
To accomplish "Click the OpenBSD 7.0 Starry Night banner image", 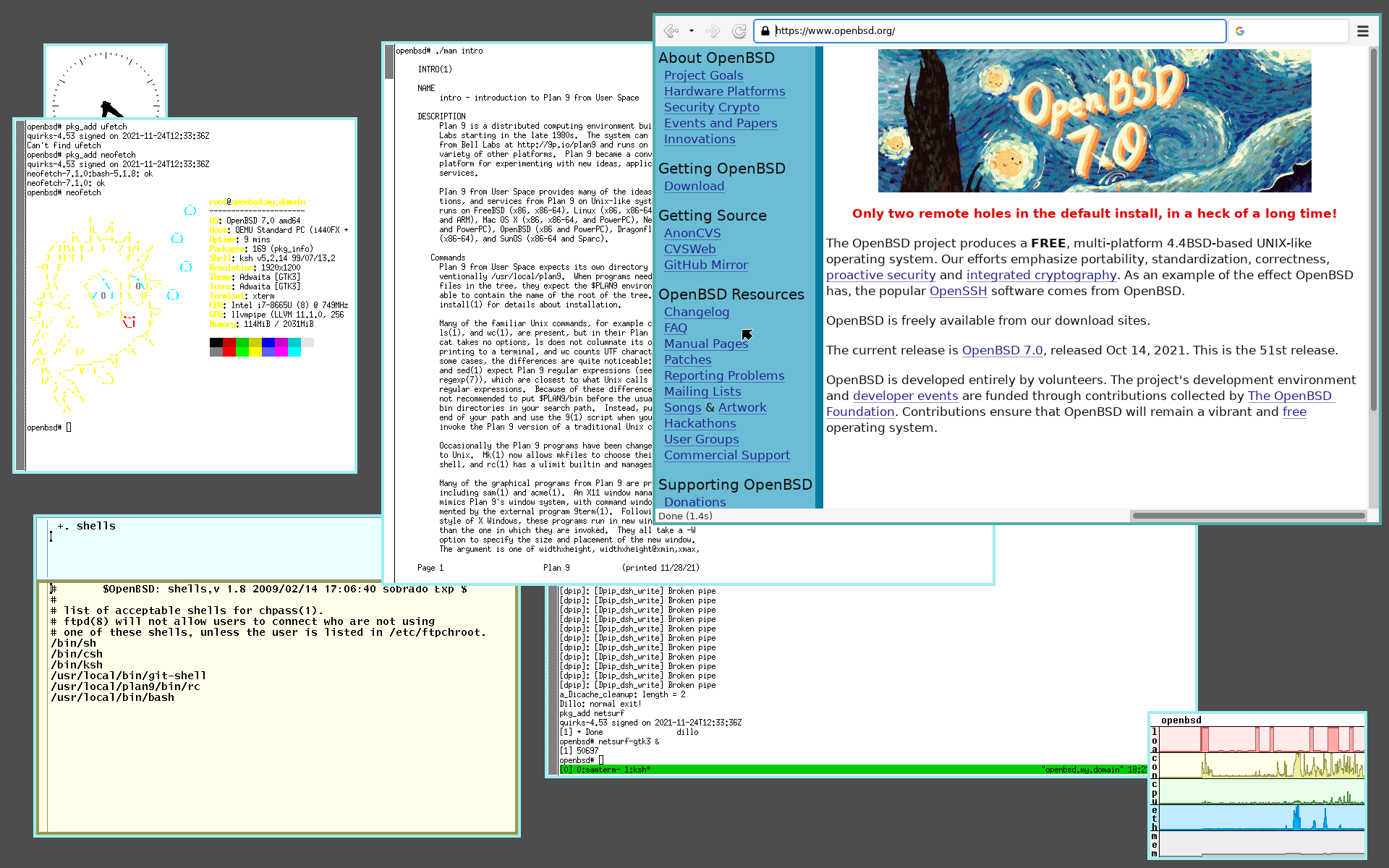I will [x=1094, y=121].
